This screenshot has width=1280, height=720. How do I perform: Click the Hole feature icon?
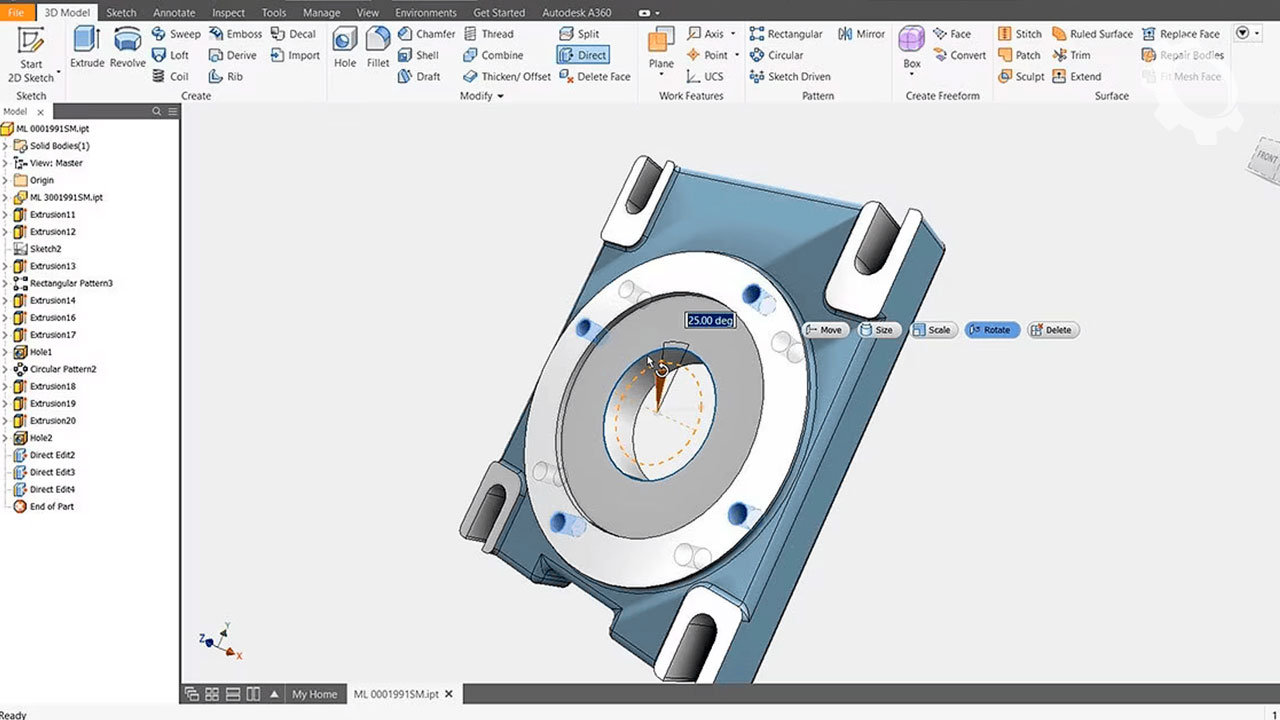click(x=345, y=48)
